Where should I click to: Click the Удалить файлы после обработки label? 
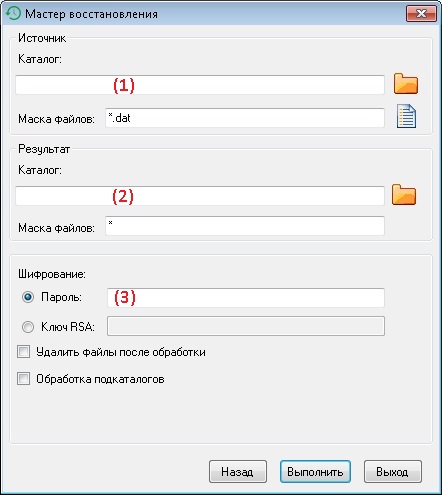pos(121,352)
